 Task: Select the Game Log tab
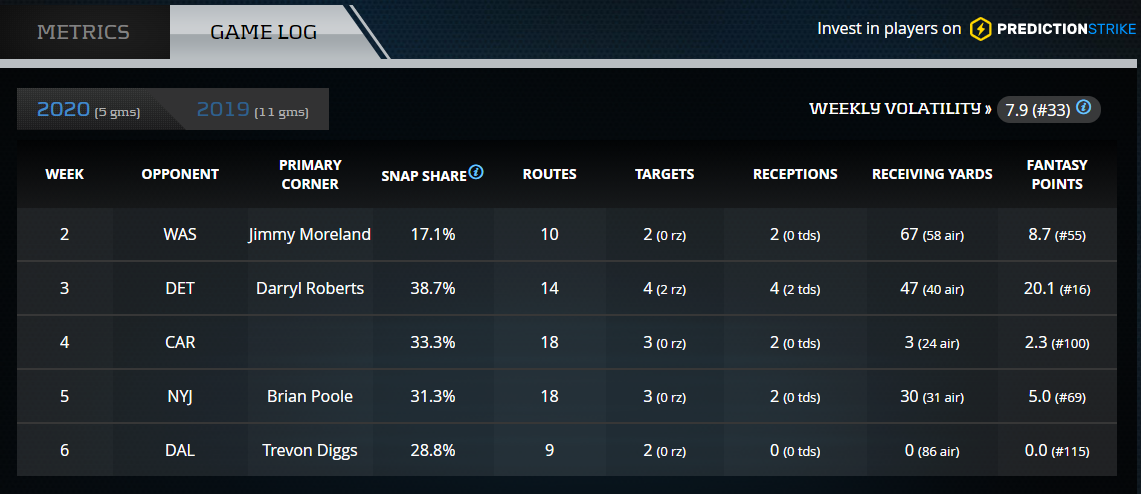[263, 32]
